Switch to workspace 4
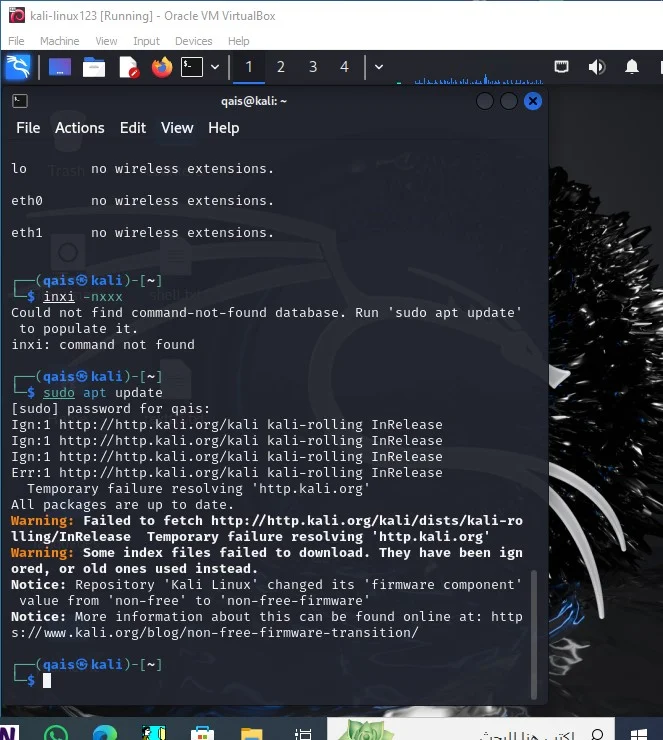The width and height of the screenshot is (663, 740). [344, 67]
